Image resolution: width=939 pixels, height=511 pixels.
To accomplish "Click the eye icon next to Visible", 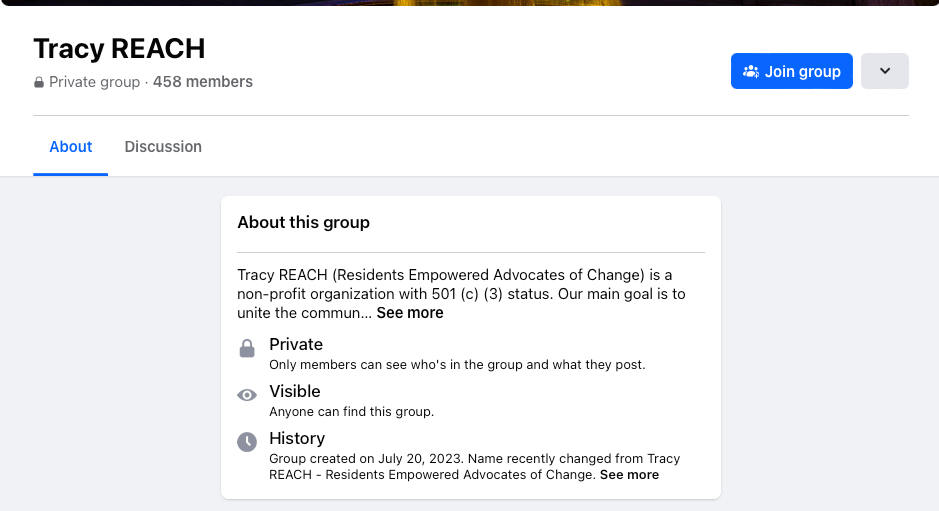I will pos(247,395).
